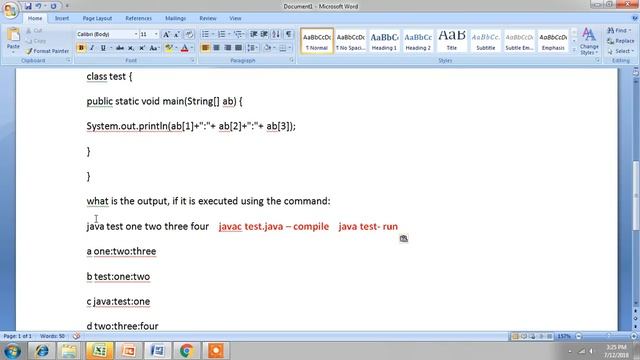Image resolution: width=640 pixels, height=360 pixels.
Task: Switch to the Review tab
Action: tap(208, 18)
